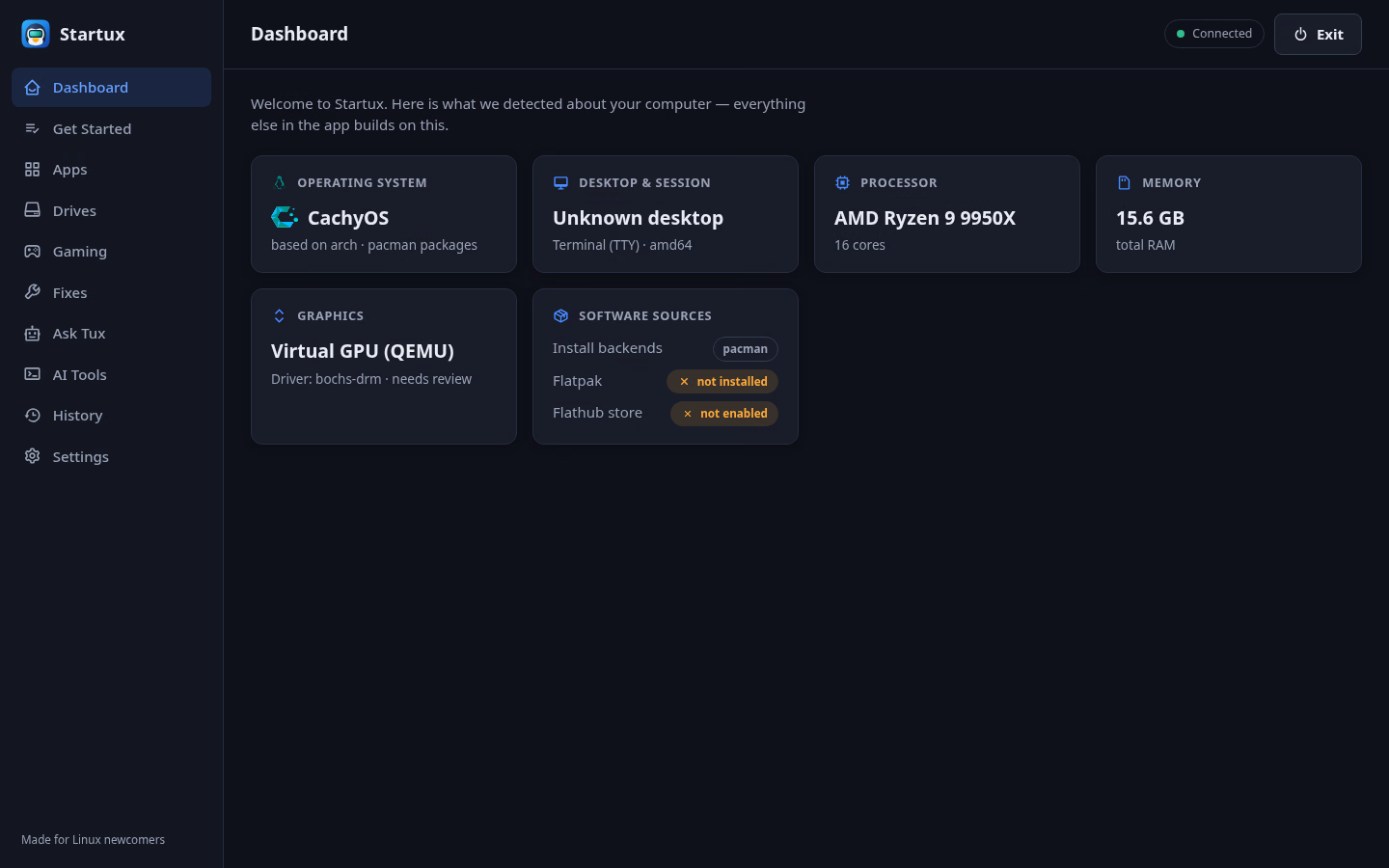Click the 'Driver: bochs-drm · needs review' text
This screenshot has width=1389, height=868.
click(x=371, y=379)
